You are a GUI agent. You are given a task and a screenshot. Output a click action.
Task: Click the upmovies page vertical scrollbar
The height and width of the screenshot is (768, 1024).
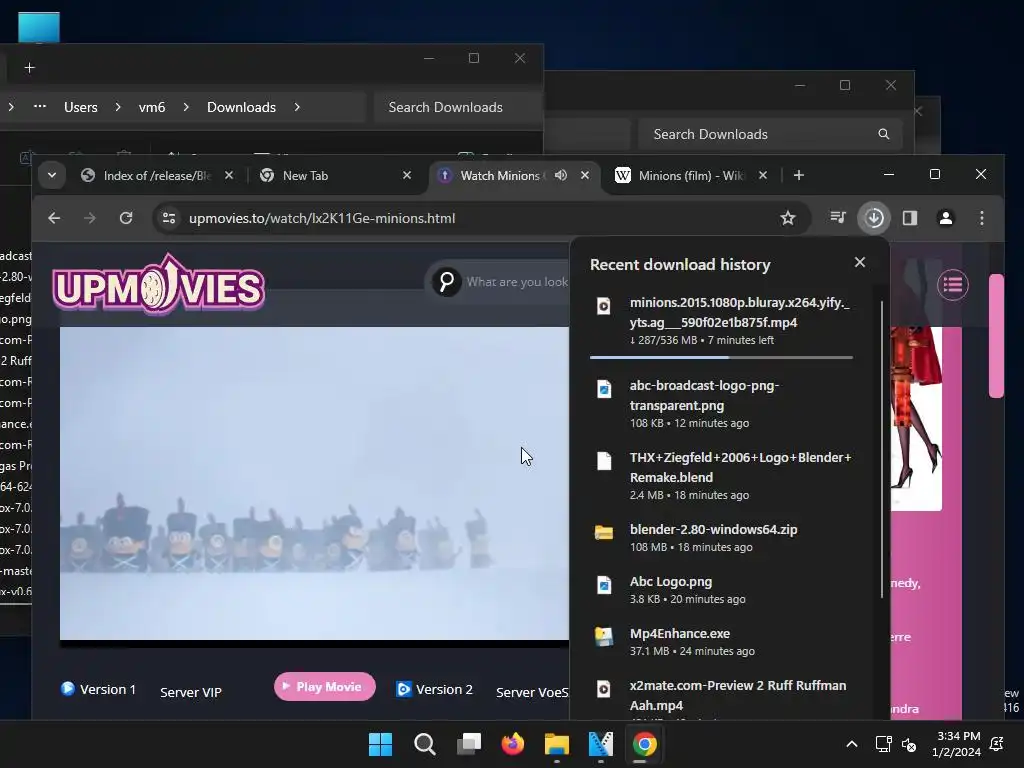[x=996, y=336]
